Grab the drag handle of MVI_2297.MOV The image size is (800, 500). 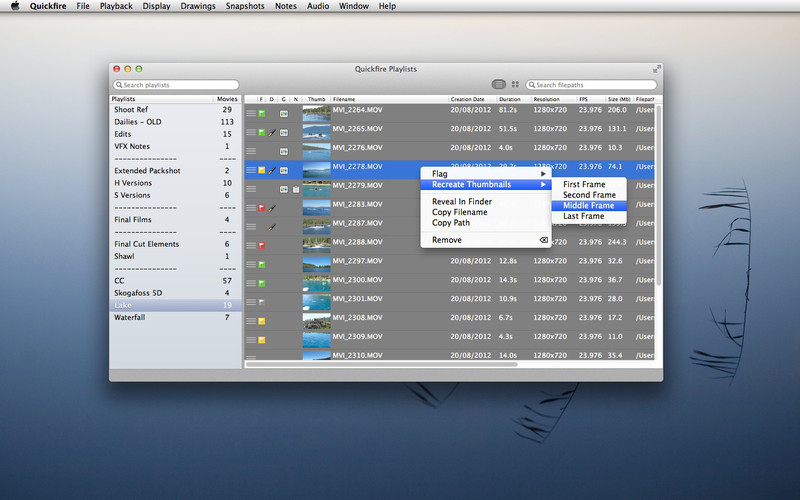coord(251,264)
